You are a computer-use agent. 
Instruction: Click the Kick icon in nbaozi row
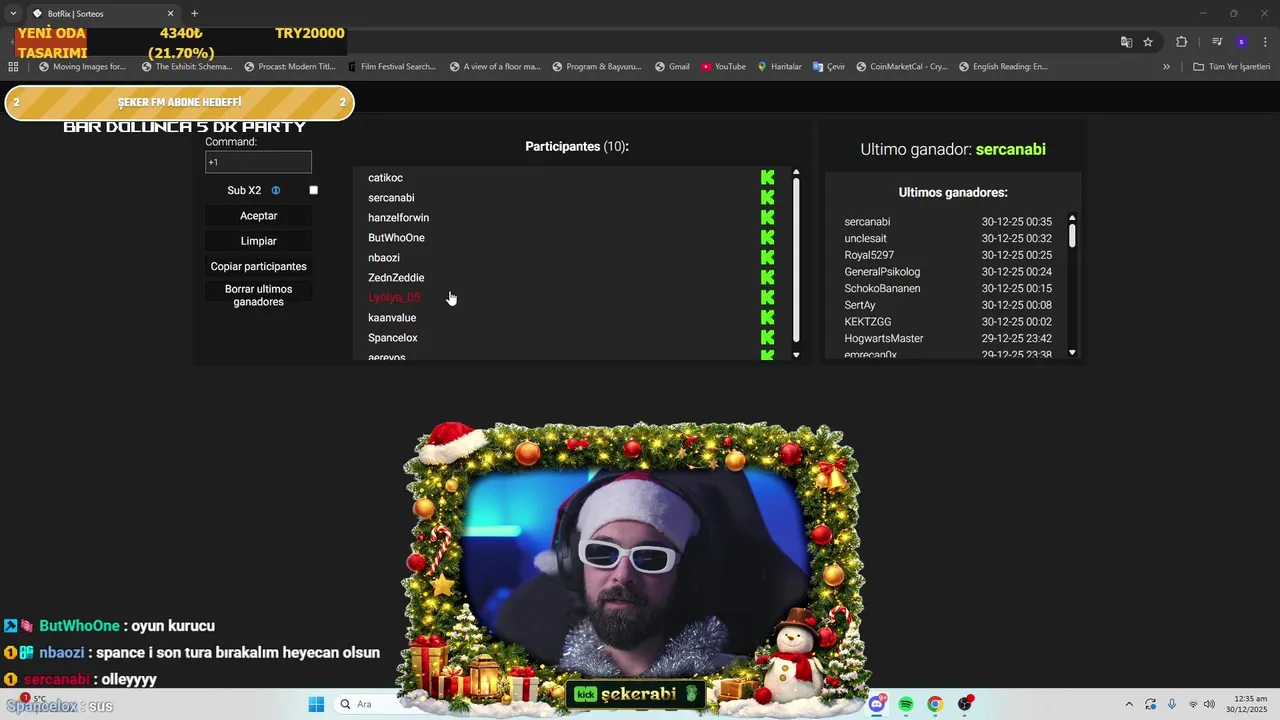(767, 258)
